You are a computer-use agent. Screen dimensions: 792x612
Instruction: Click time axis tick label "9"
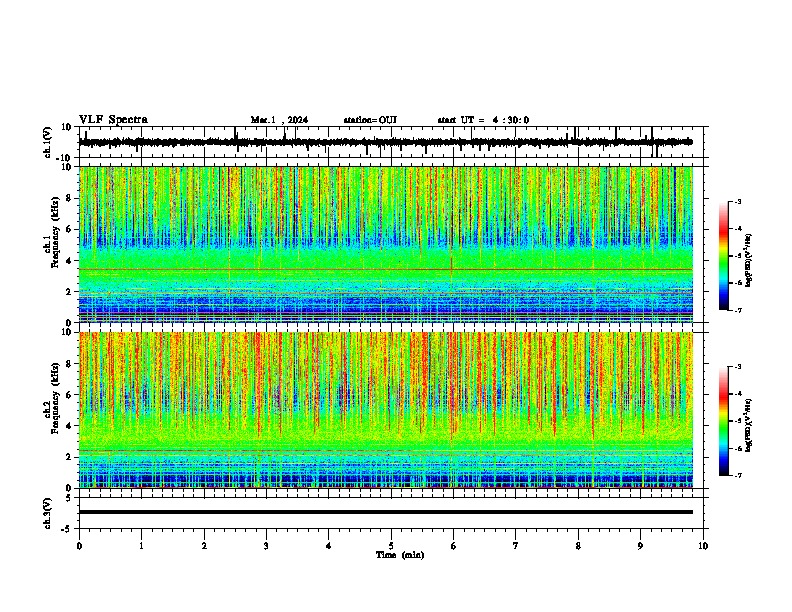640,546
